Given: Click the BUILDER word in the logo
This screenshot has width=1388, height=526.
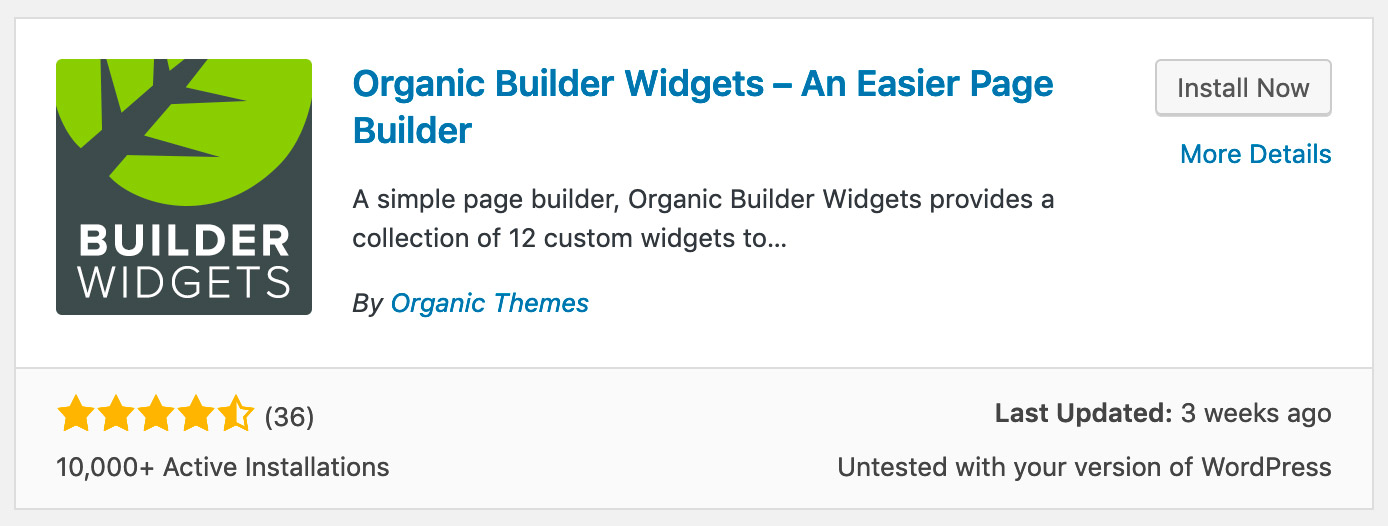Looking at the screenshot, I should click(x=184, y=241).
